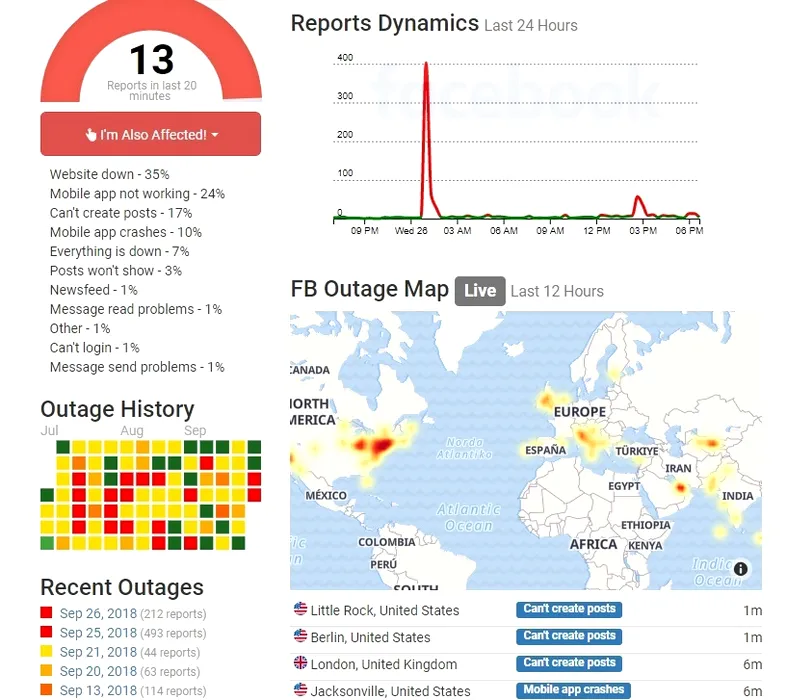Click Mobile app not working - 24% entry
This screenshot has height=700, width=787.
pos(137,194)
